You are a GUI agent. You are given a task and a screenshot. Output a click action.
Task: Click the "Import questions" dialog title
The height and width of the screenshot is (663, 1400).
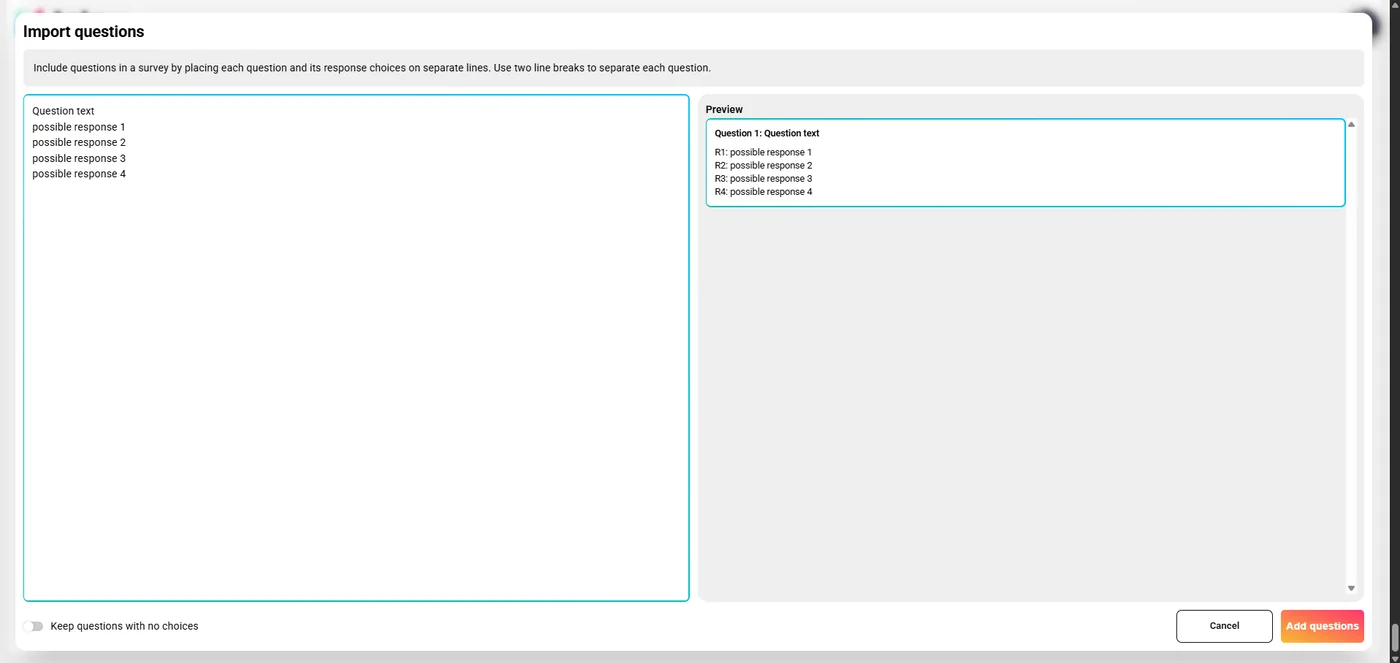(83, 31)
